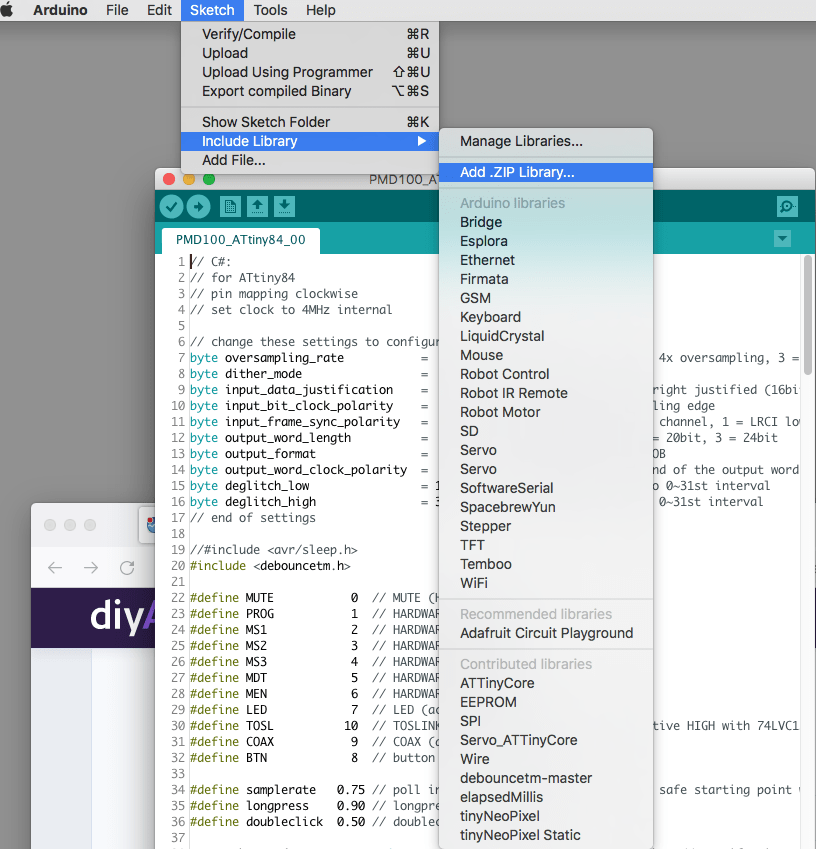Close the open Sketch menu

[x=212, y=10]
